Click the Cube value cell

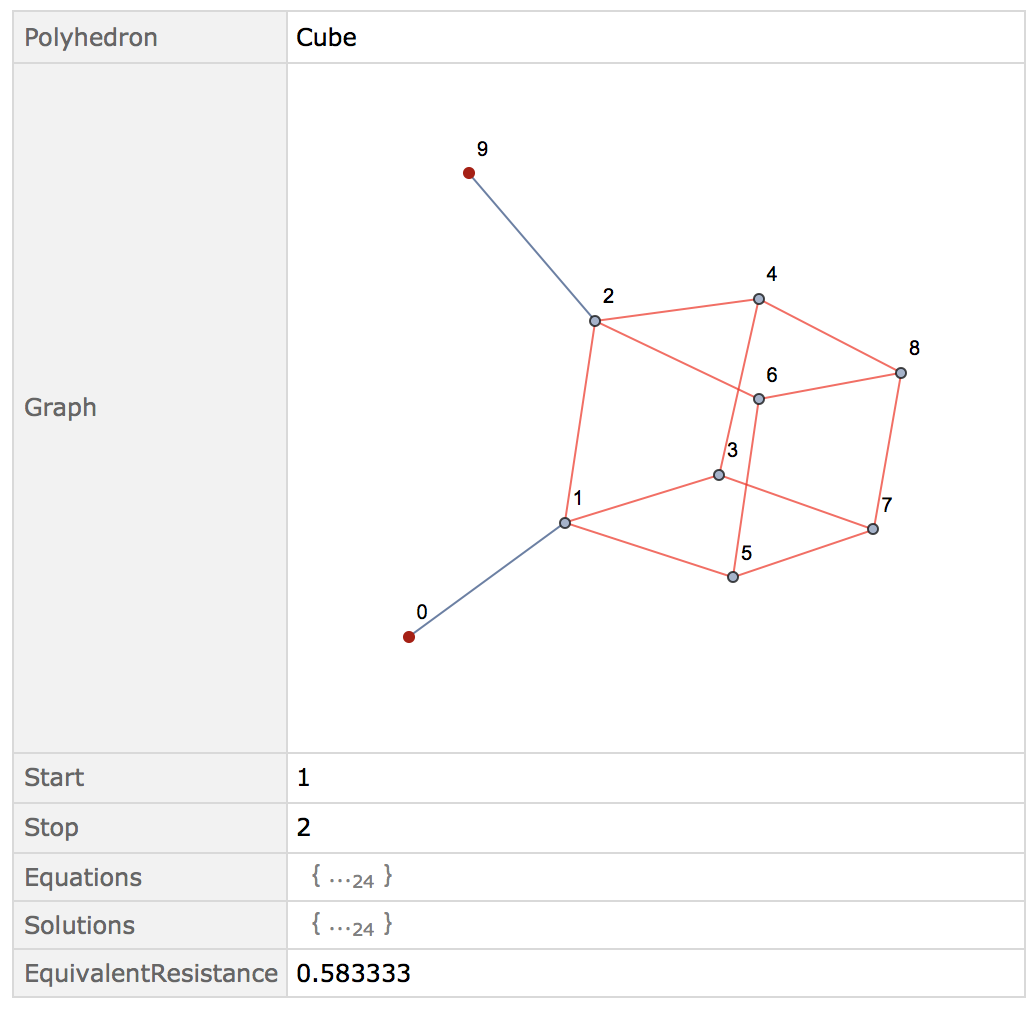point(656,38)
